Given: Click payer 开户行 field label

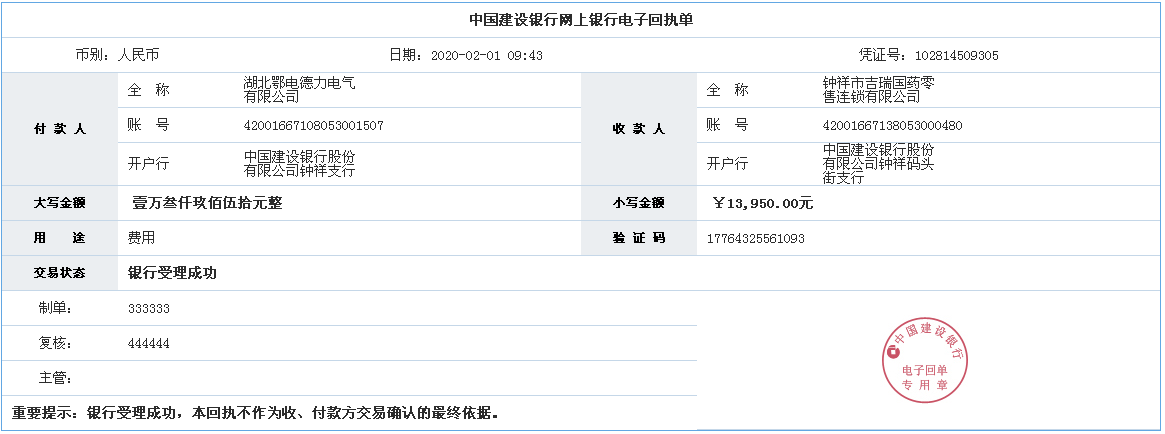Looking at the screenshot, I should coord(149,164).
